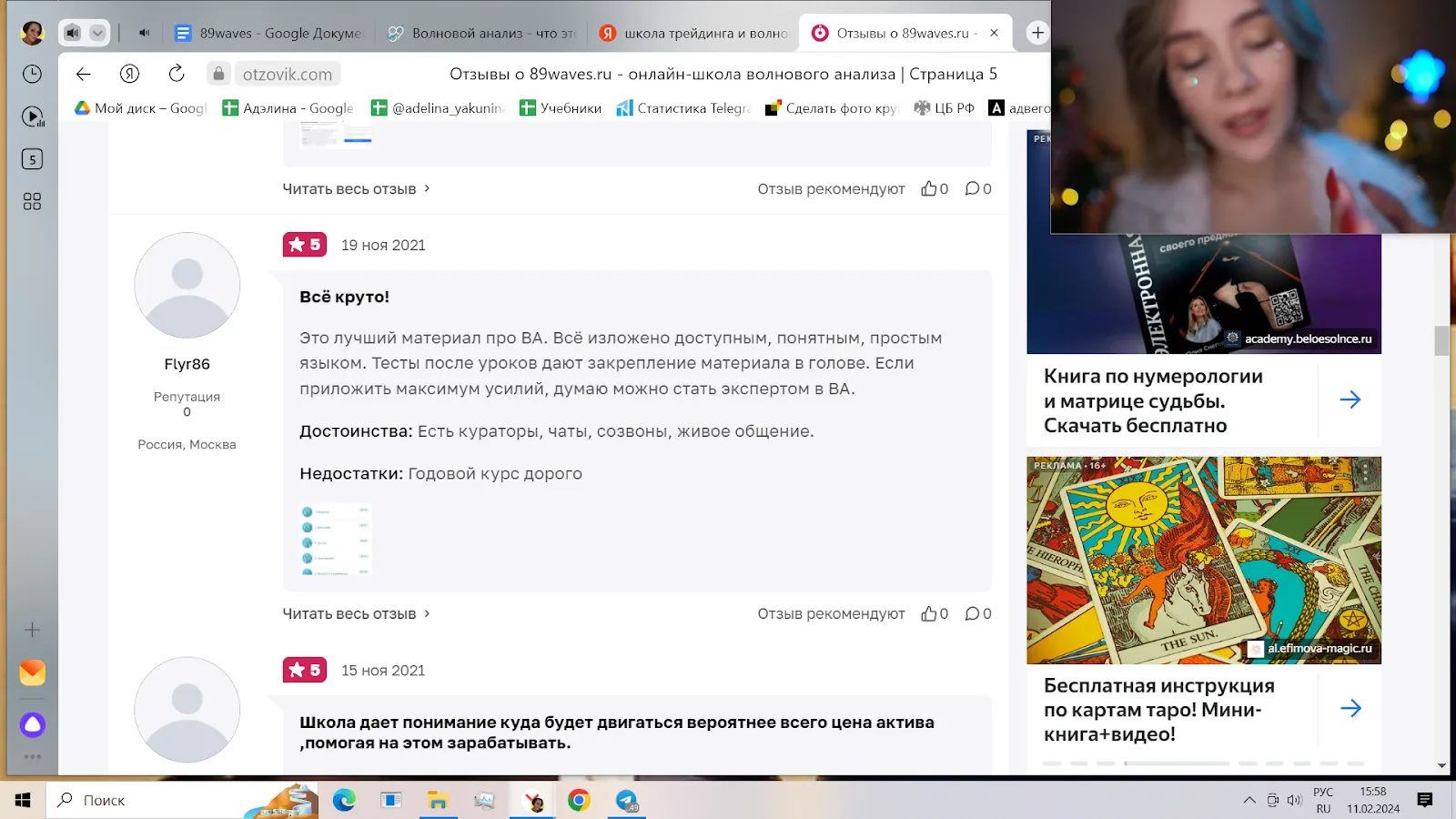Add a sidebar item with plus icon

click(x=32, y=630)
